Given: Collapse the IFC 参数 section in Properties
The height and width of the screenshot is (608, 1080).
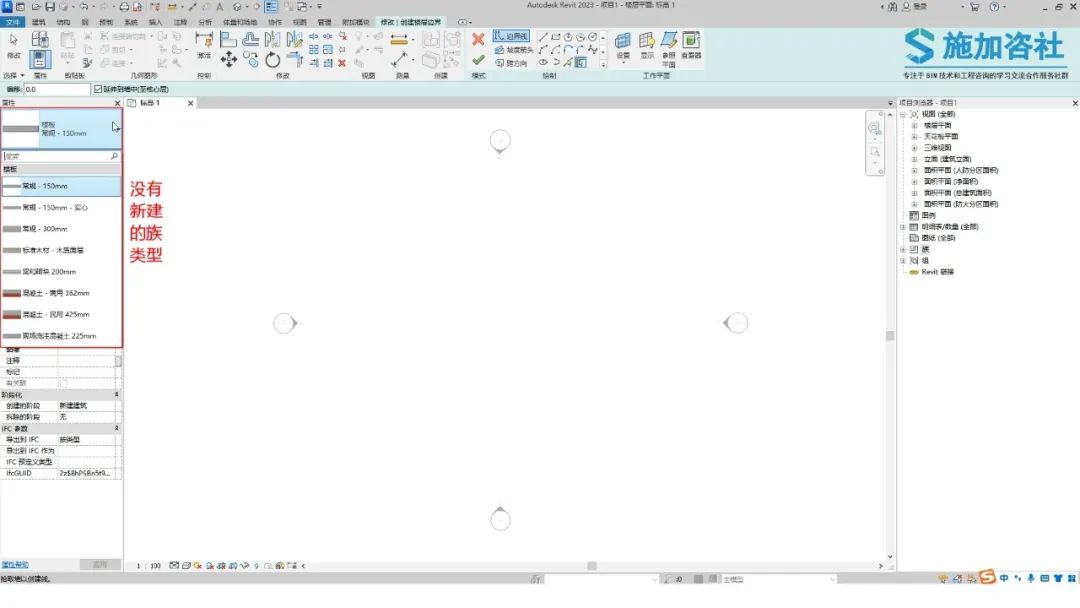Looking at the screenshot, I should (x=116, y=428).
